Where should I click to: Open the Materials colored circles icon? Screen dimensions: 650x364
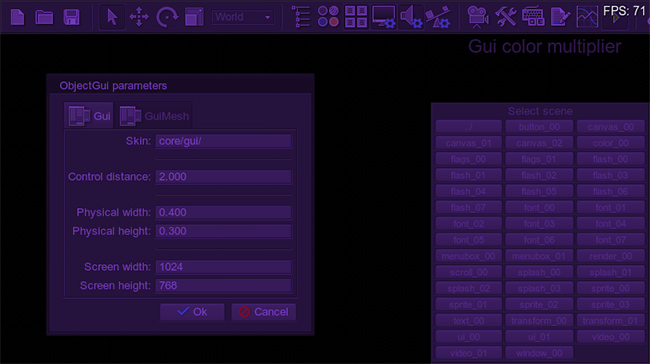(328, 17)
